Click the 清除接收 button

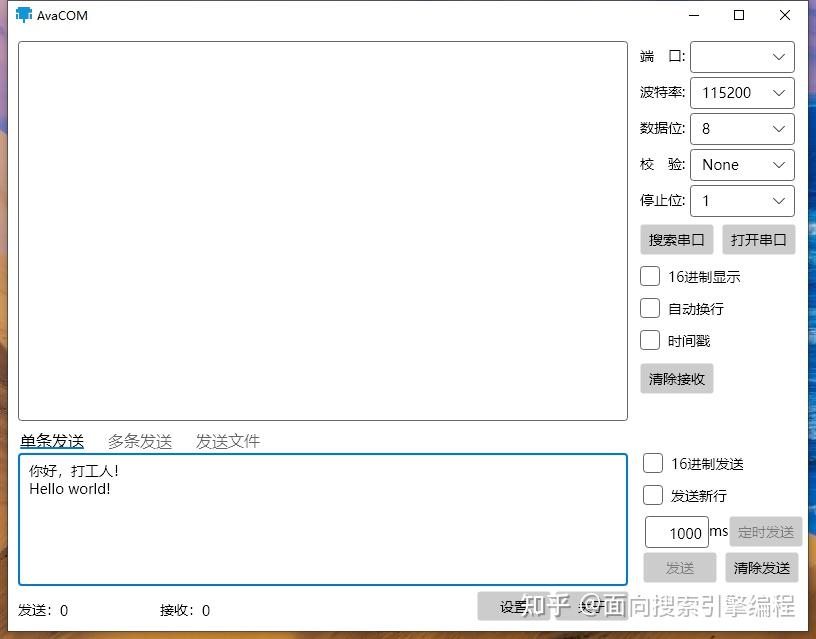(677, 378)
